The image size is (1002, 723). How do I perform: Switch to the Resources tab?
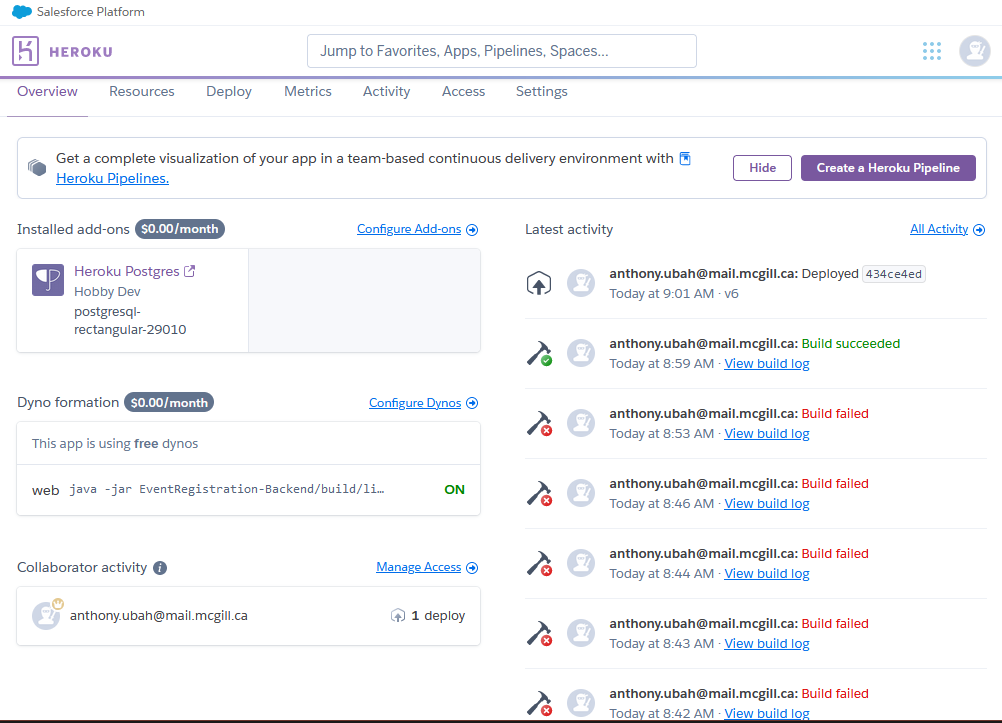coord(142,92)
